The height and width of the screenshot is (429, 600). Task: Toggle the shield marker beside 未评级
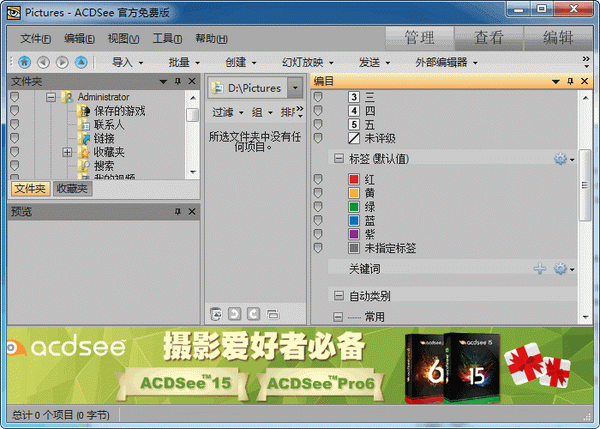318,138
